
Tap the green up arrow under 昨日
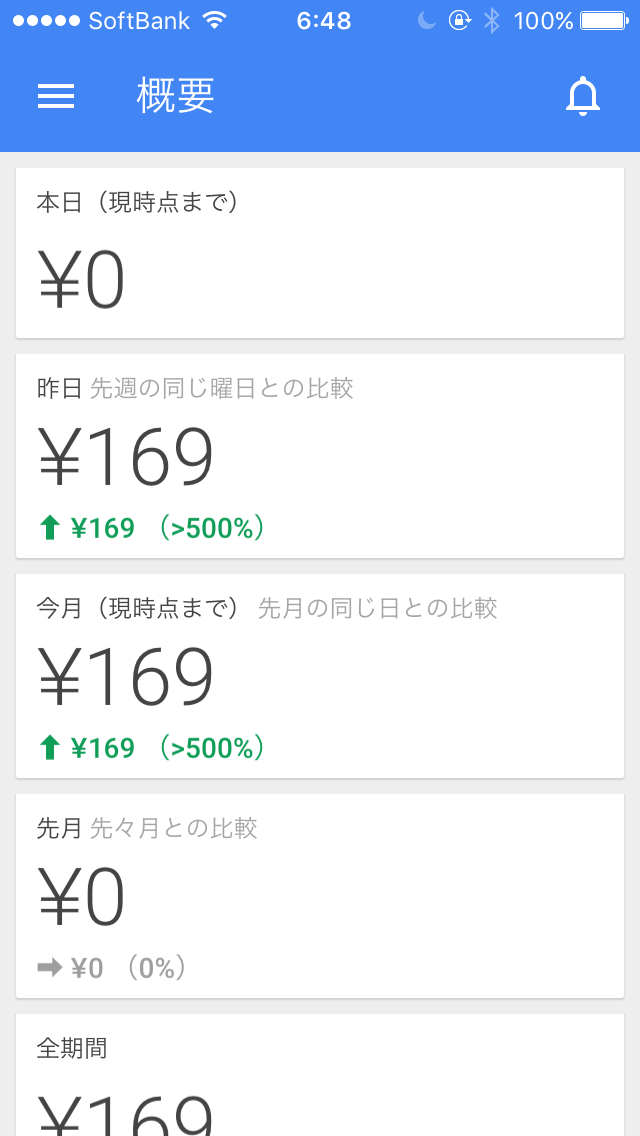tap(50, 528)
